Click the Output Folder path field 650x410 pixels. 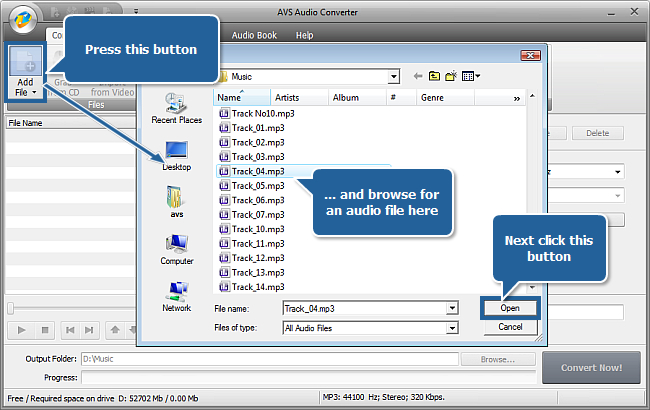coord(270,359)
